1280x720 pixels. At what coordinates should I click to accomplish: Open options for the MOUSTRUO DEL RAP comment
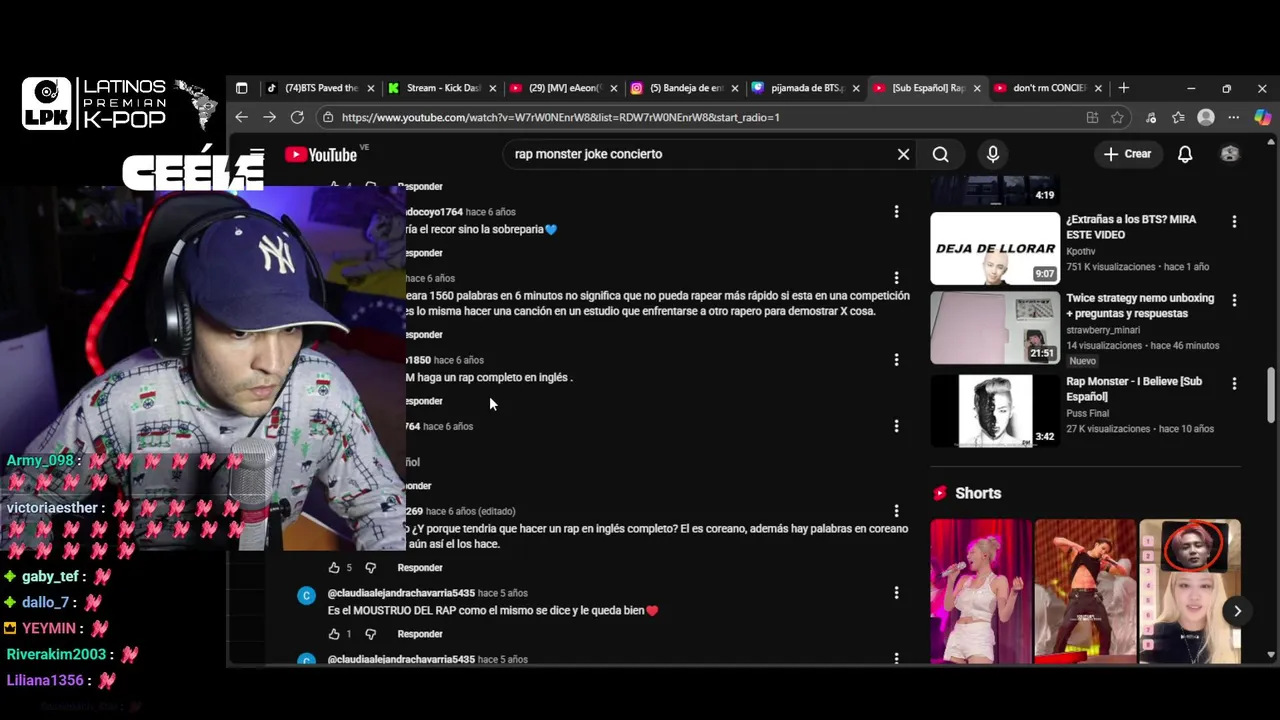tap(896, 593)
